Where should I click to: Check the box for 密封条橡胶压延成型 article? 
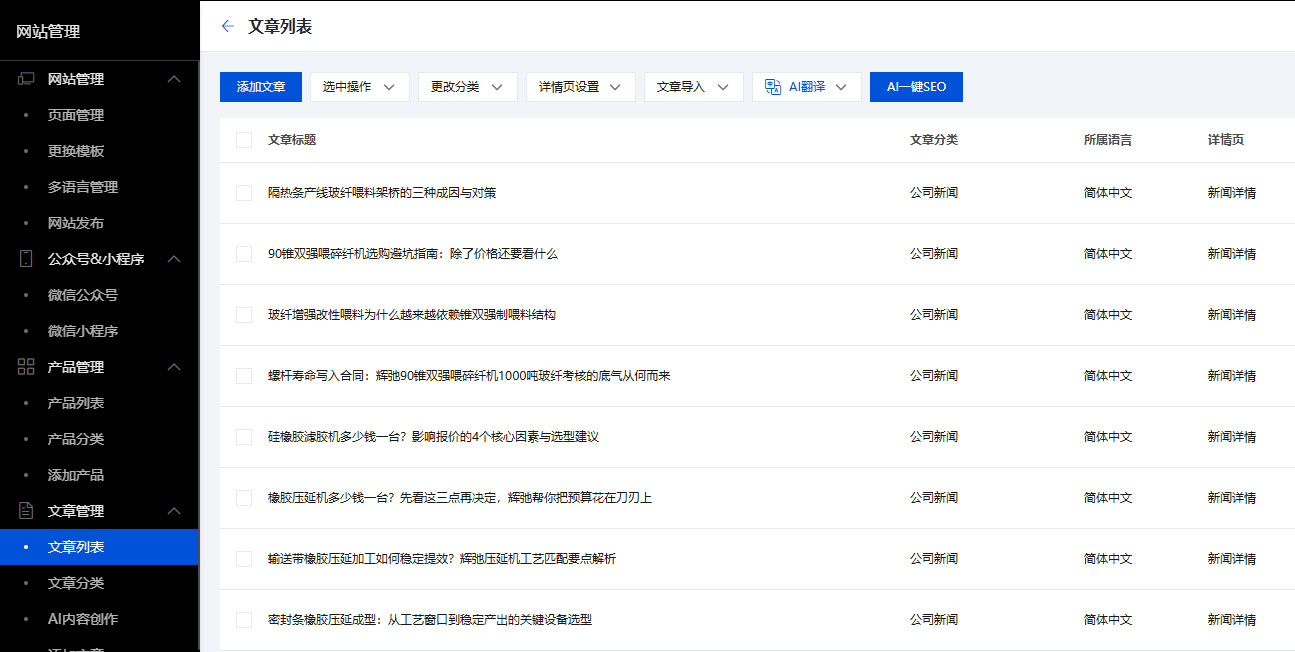(x=244, y=620)
